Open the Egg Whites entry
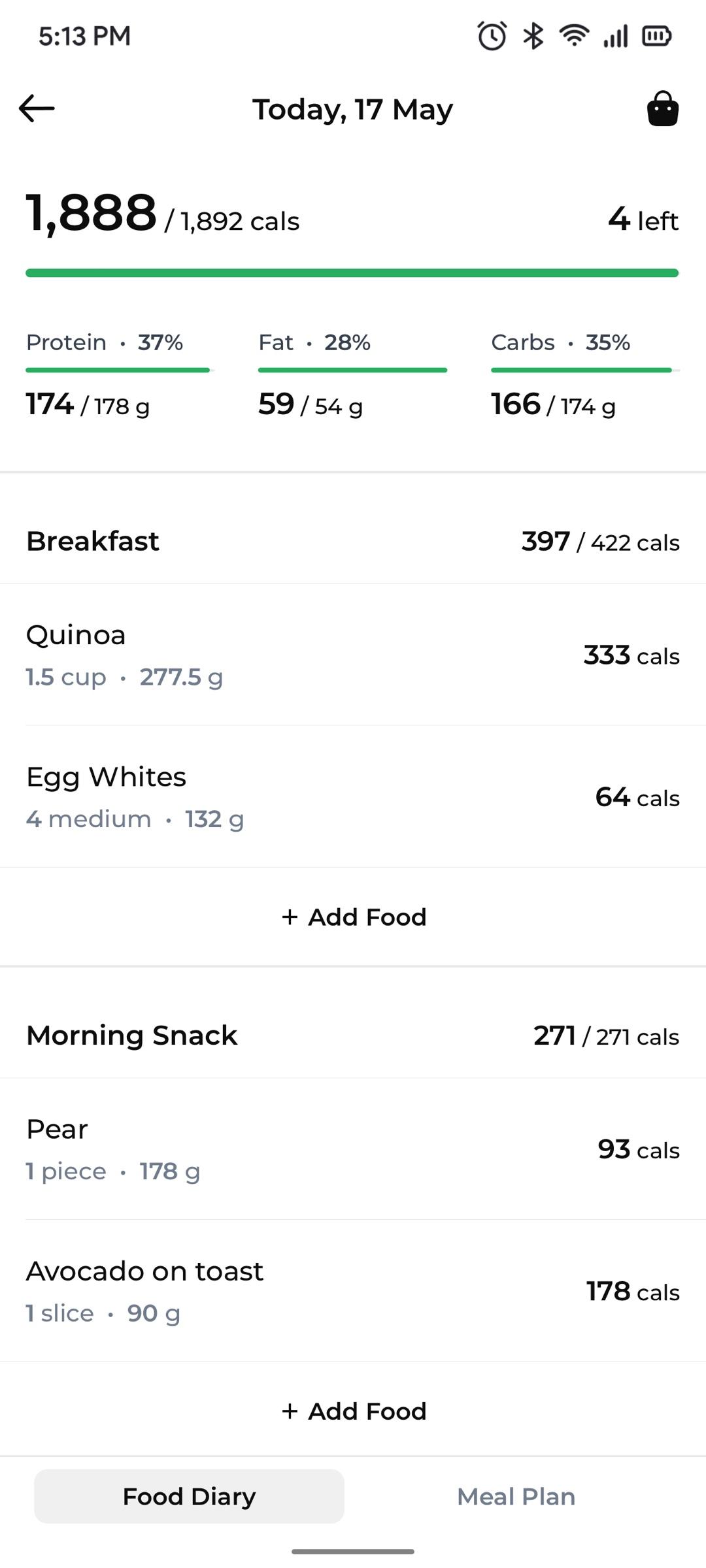Viewport: 706px width, 1568px height. click(x=353, y=796)
